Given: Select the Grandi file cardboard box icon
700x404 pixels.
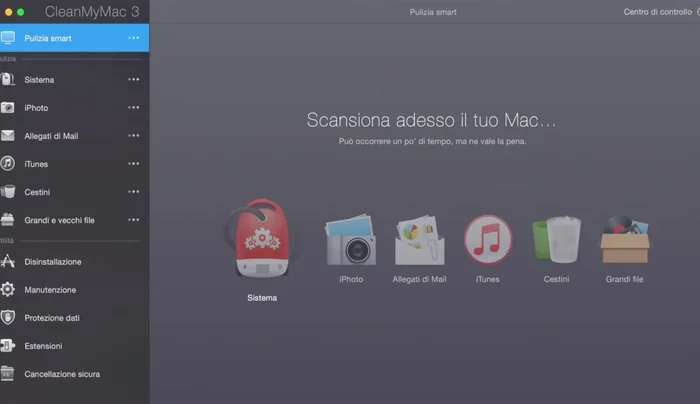Looking at the screenshot, I should 625,240.
